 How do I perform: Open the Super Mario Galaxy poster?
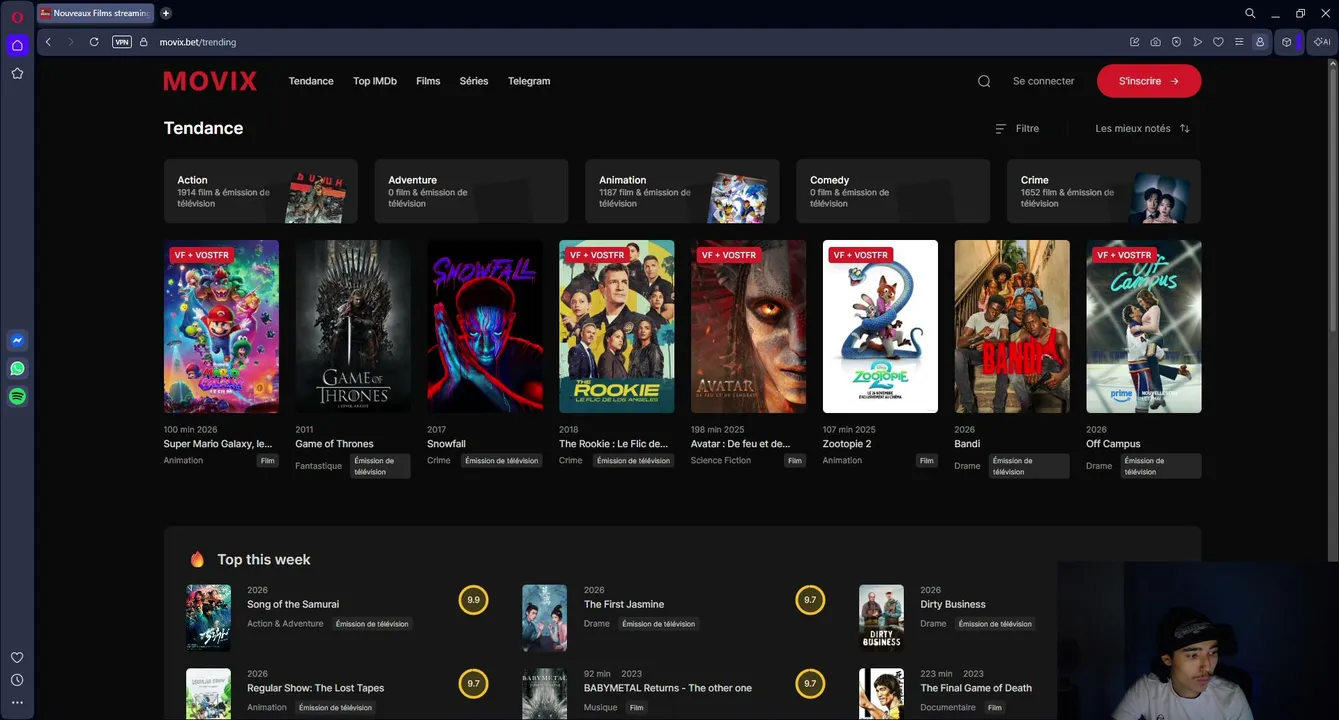[x=221, y=326]
